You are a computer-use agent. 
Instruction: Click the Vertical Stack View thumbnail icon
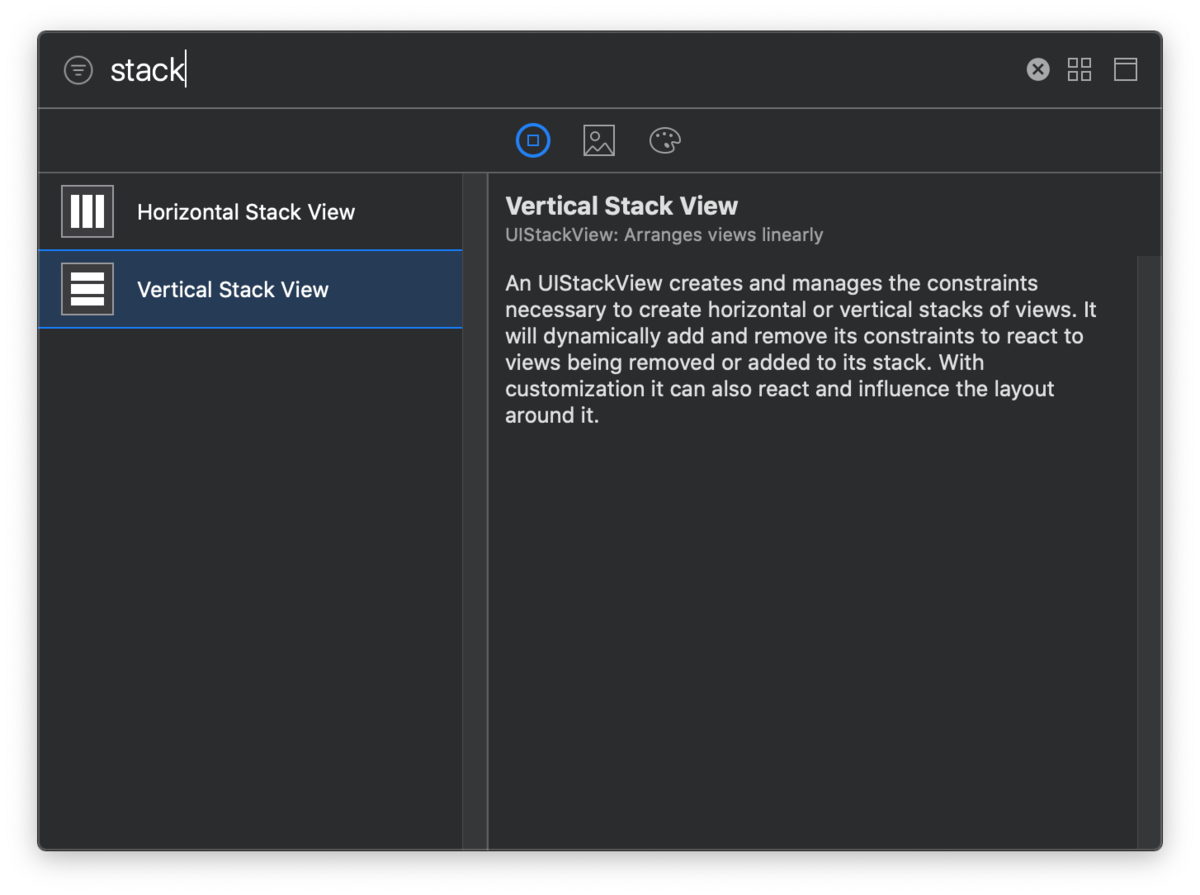tap(87, 289)
